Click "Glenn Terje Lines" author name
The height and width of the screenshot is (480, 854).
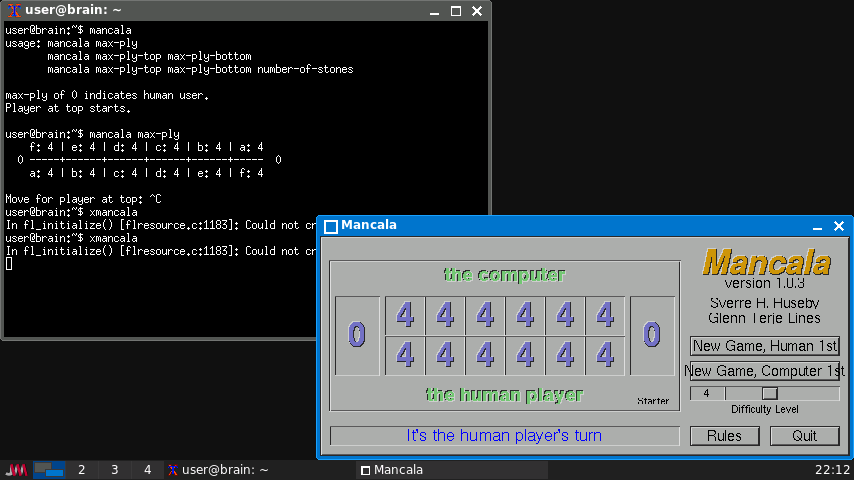pos(765,318)
